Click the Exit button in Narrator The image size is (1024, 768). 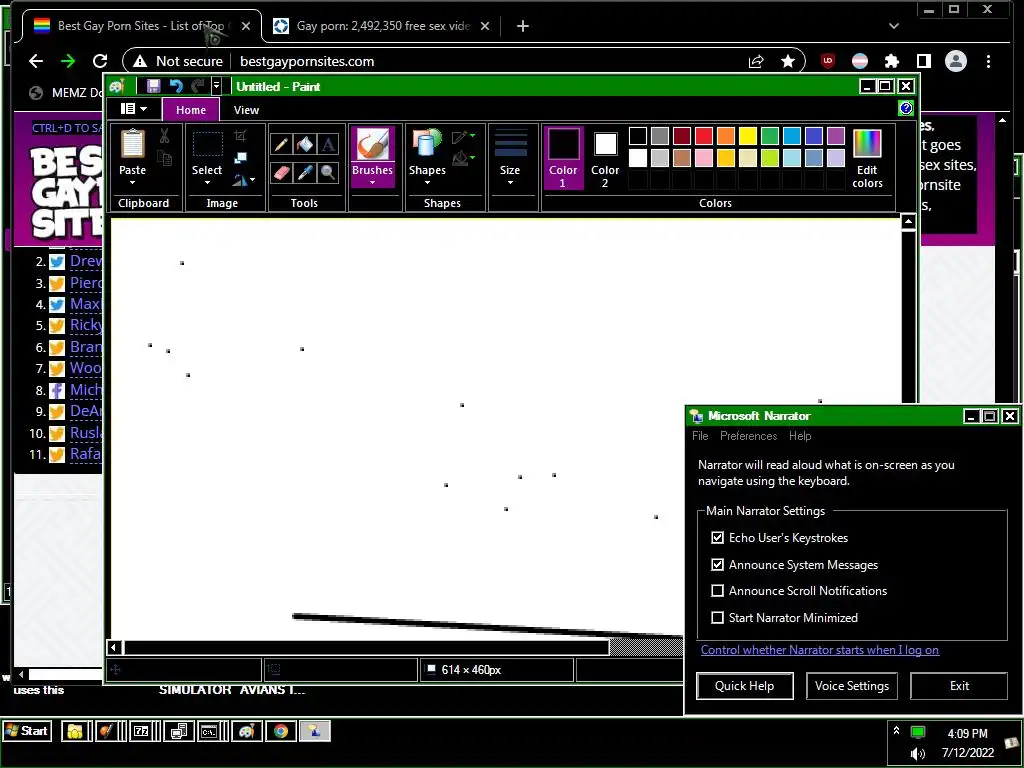959,686
